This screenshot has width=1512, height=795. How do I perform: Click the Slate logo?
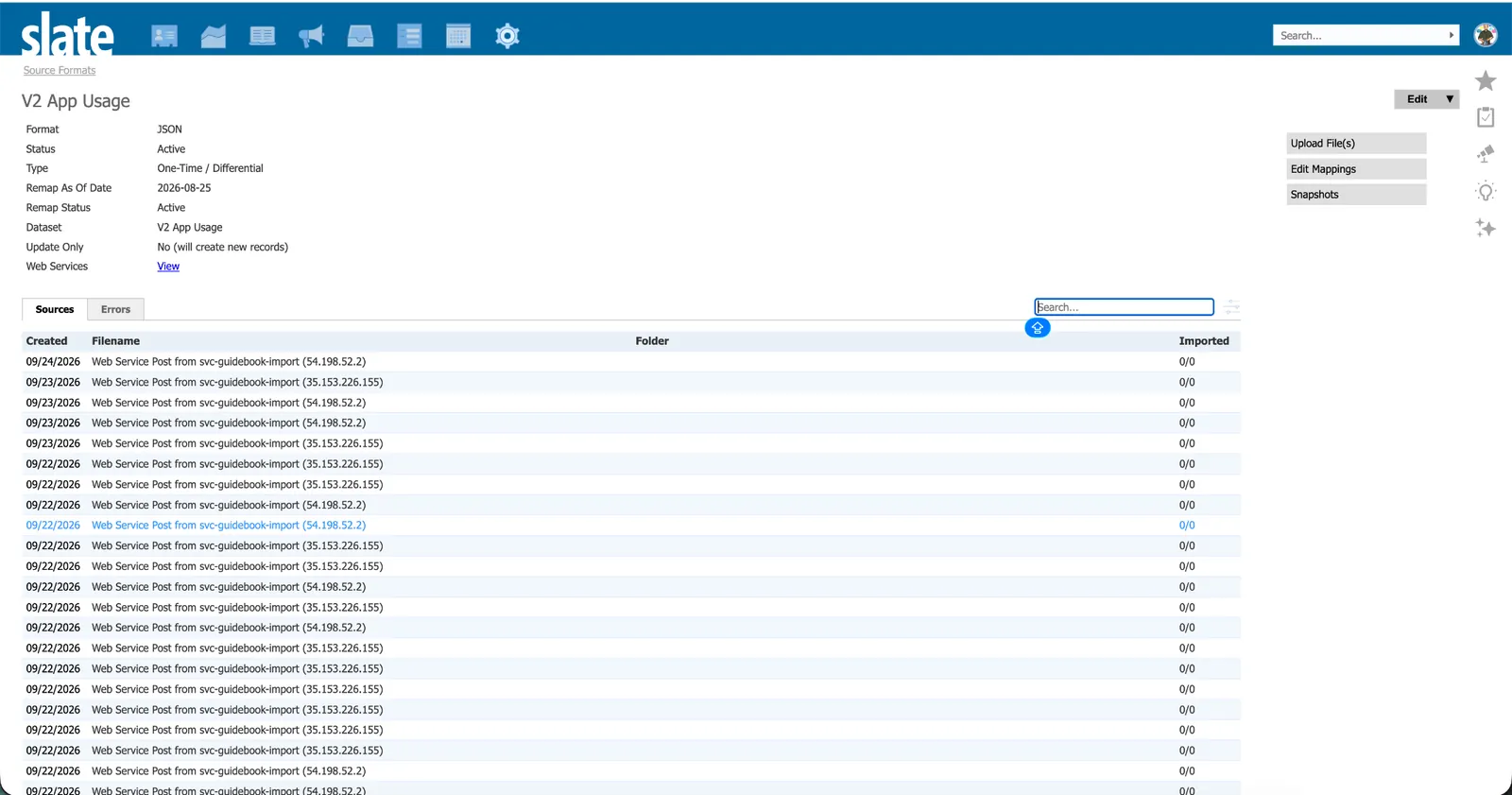67,35
